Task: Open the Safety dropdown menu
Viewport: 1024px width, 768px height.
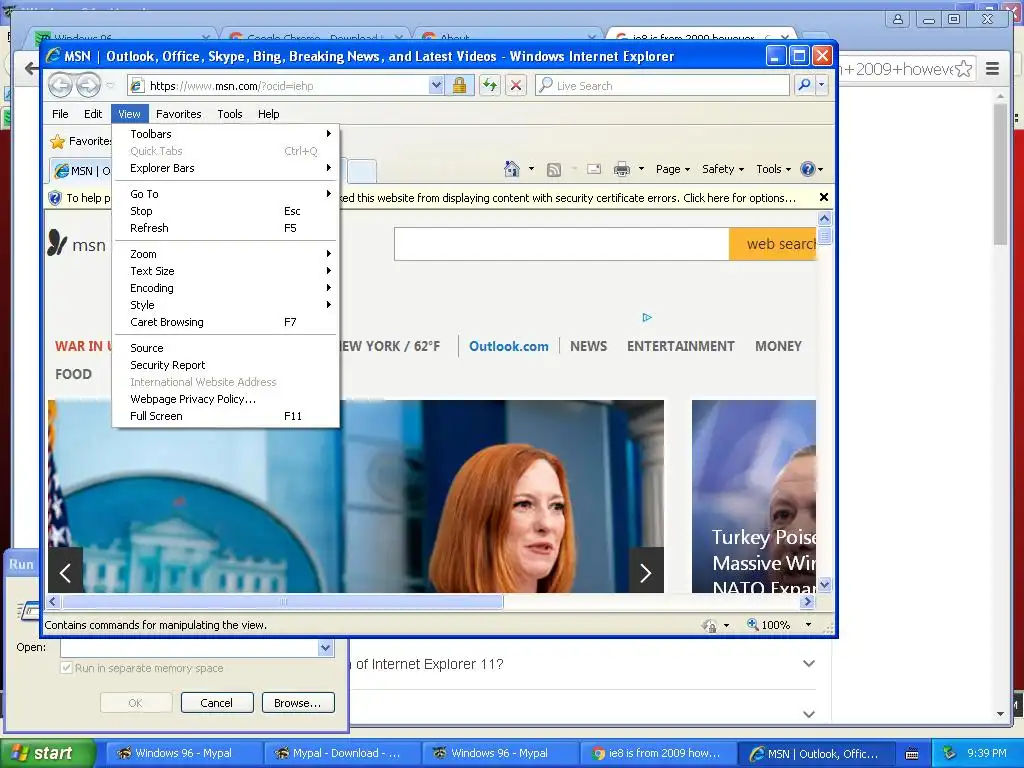Action: pyautogui.click(x=723, y=169)
